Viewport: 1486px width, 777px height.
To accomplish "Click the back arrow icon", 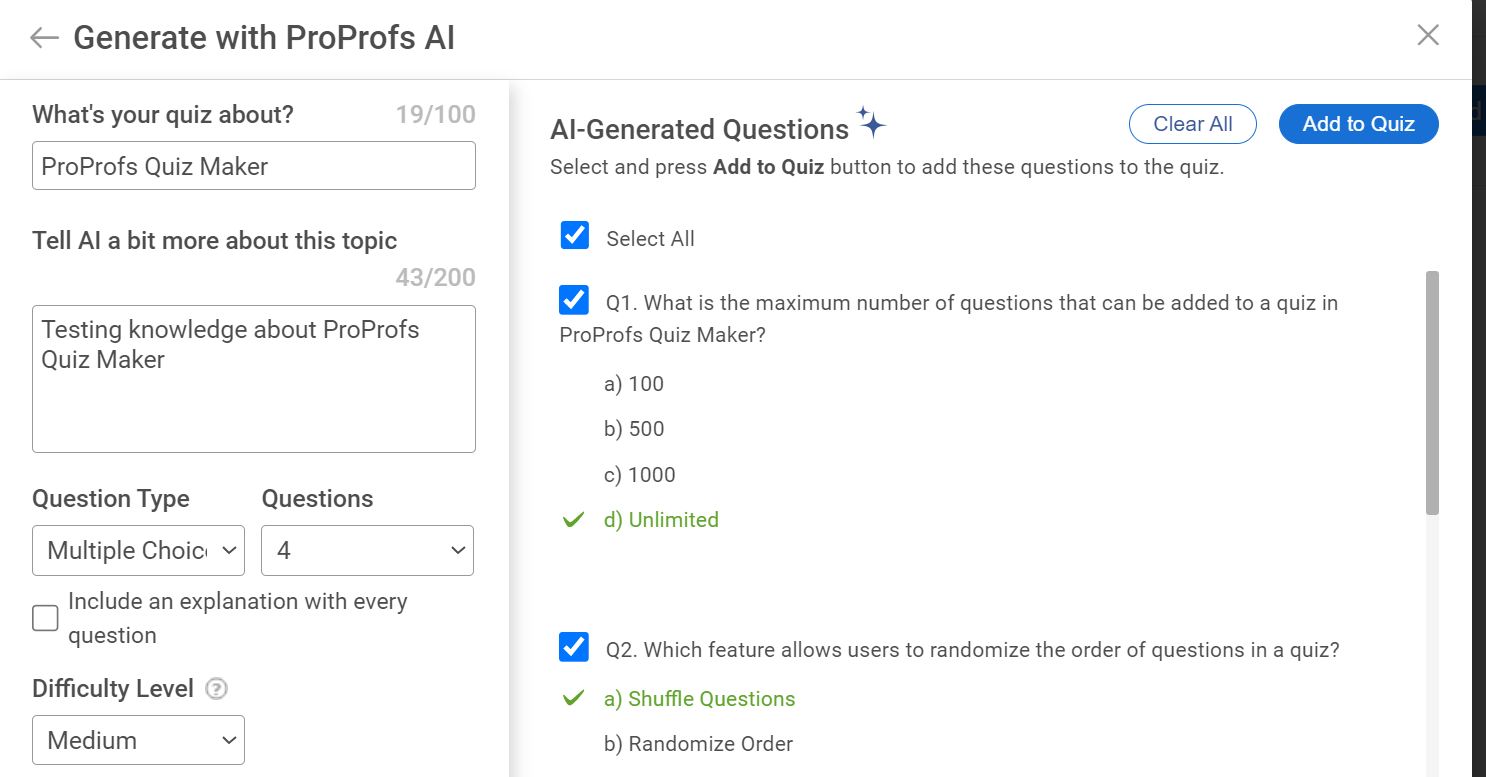I will (44, 38).
